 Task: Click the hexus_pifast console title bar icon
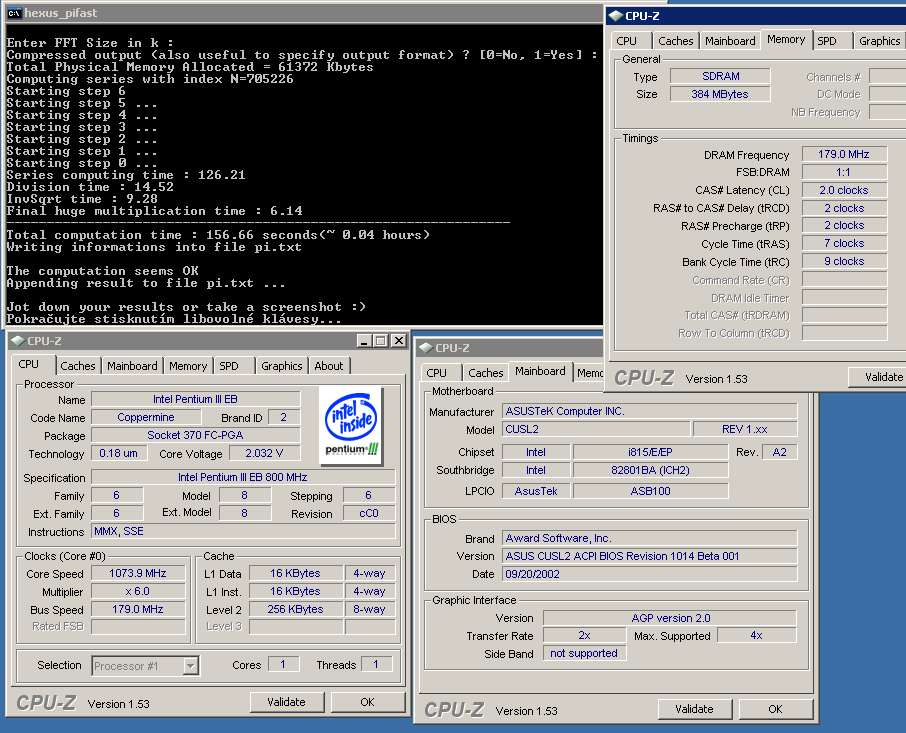(14, 14)
